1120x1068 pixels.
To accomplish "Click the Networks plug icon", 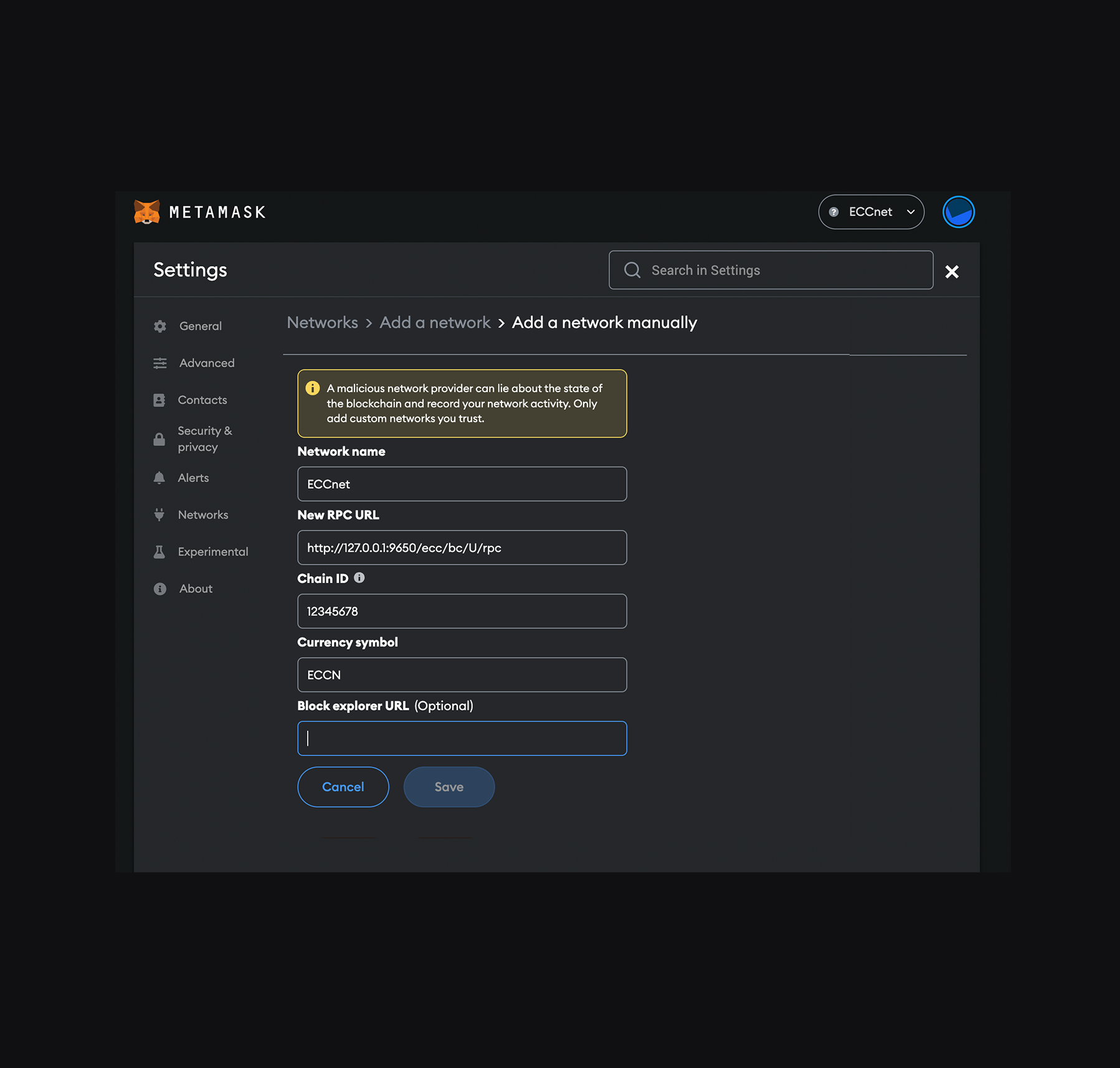I will (159, 514).
